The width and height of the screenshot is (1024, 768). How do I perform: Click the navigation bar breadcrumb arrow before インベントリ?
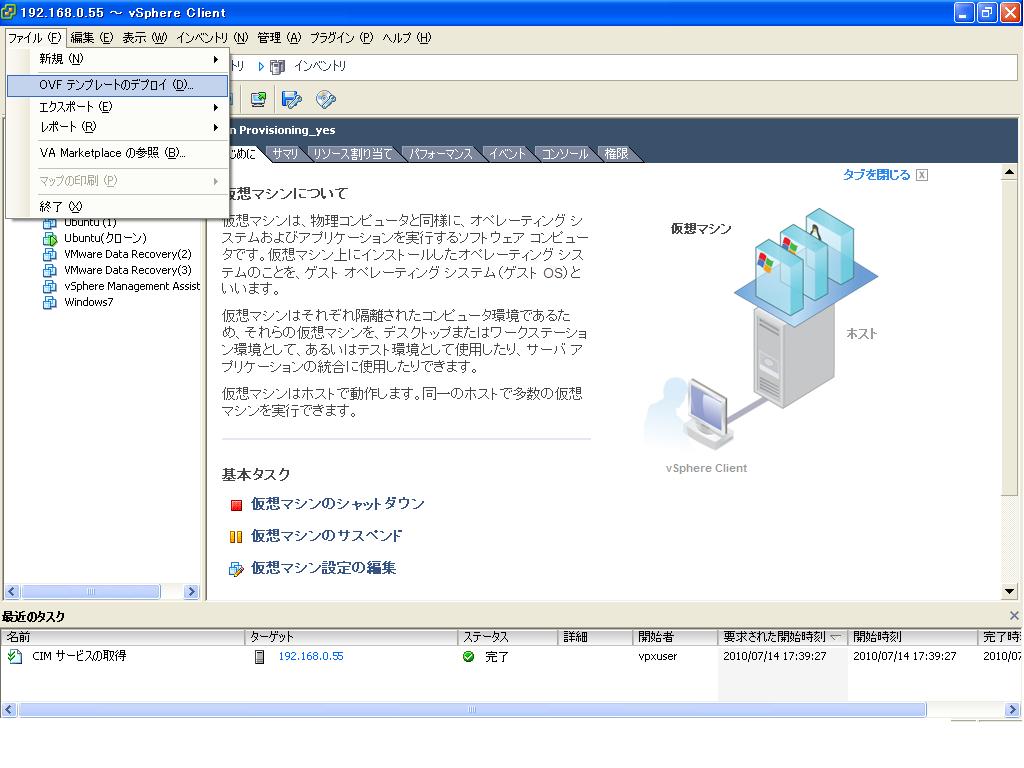(261, 67)
